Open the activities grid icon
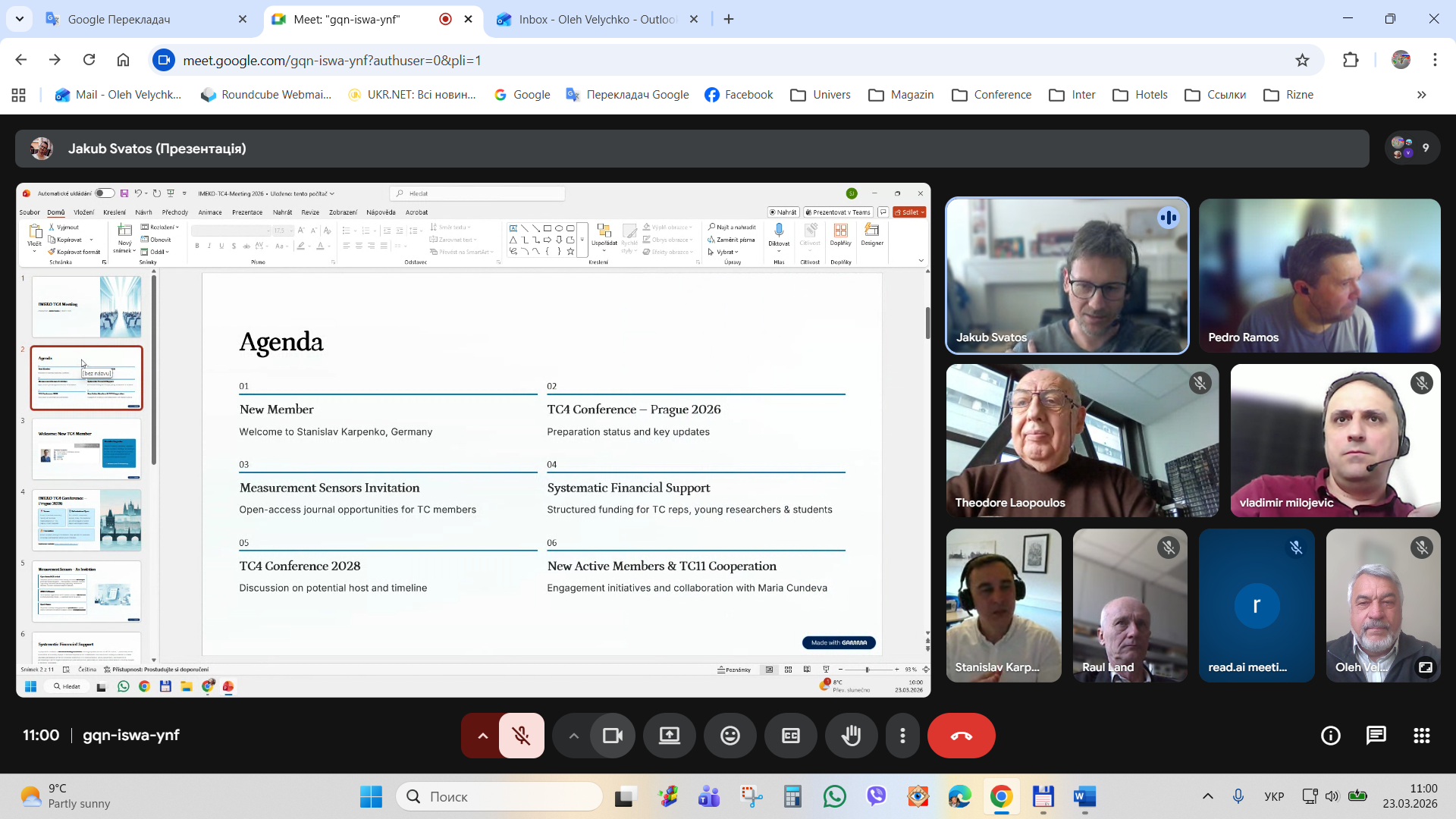The height and width of the screenshot is (819, 1456). click(x=1421, y=736)
